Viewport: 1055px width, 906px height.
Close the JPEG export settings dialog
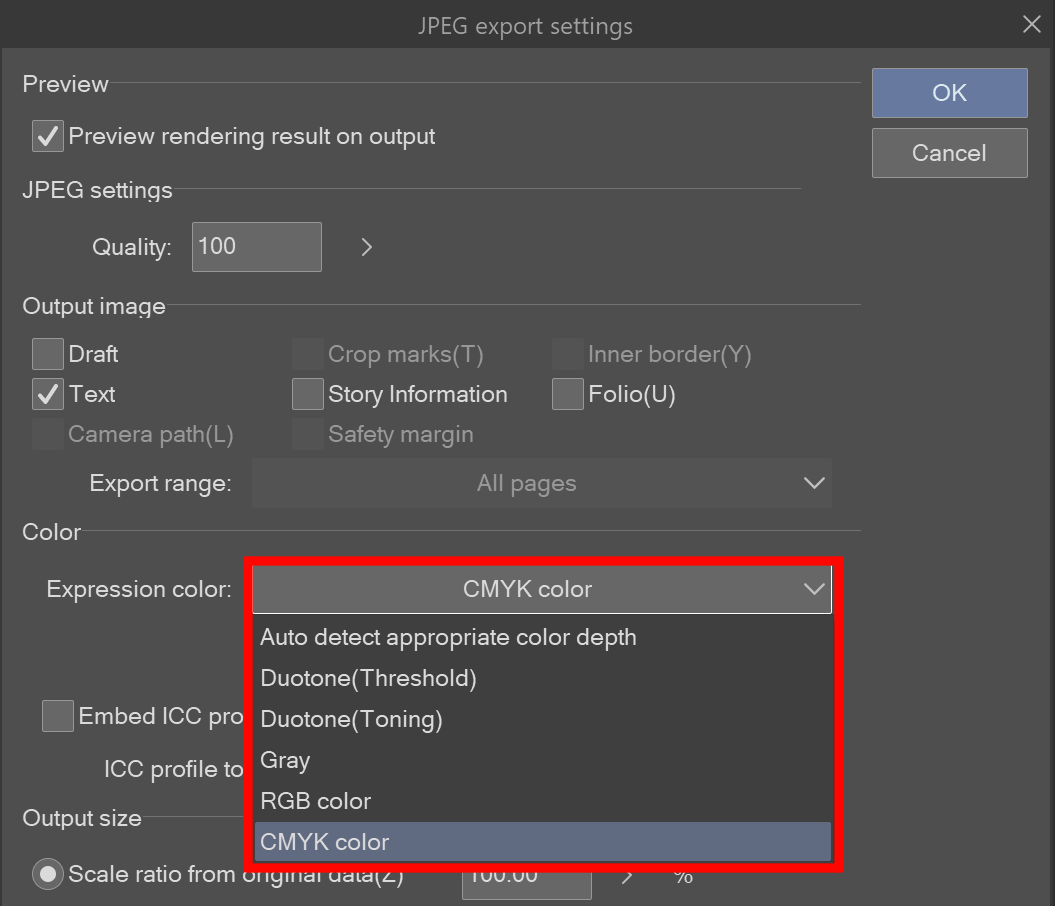1031,25
